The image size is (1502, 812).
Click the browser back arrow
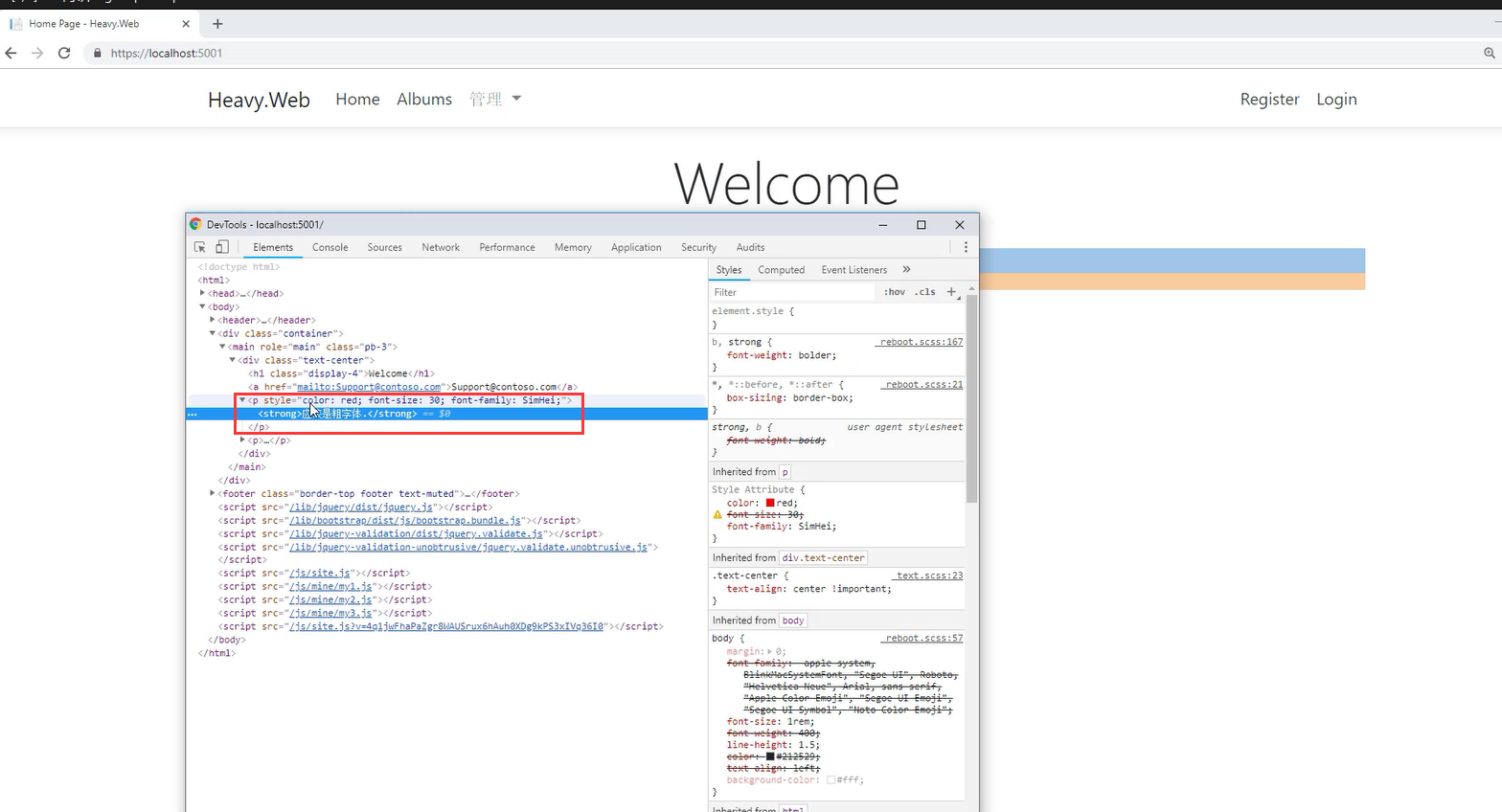(11, 53)
